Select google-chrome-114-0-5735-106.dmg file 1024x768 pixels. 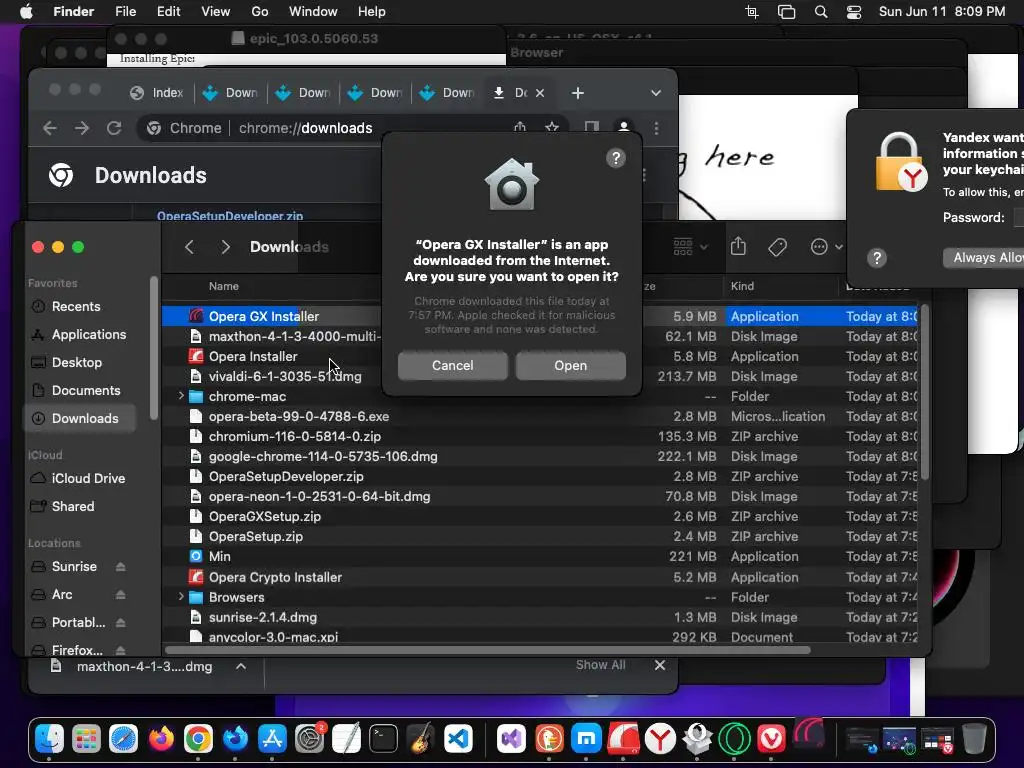coord(539,456)
